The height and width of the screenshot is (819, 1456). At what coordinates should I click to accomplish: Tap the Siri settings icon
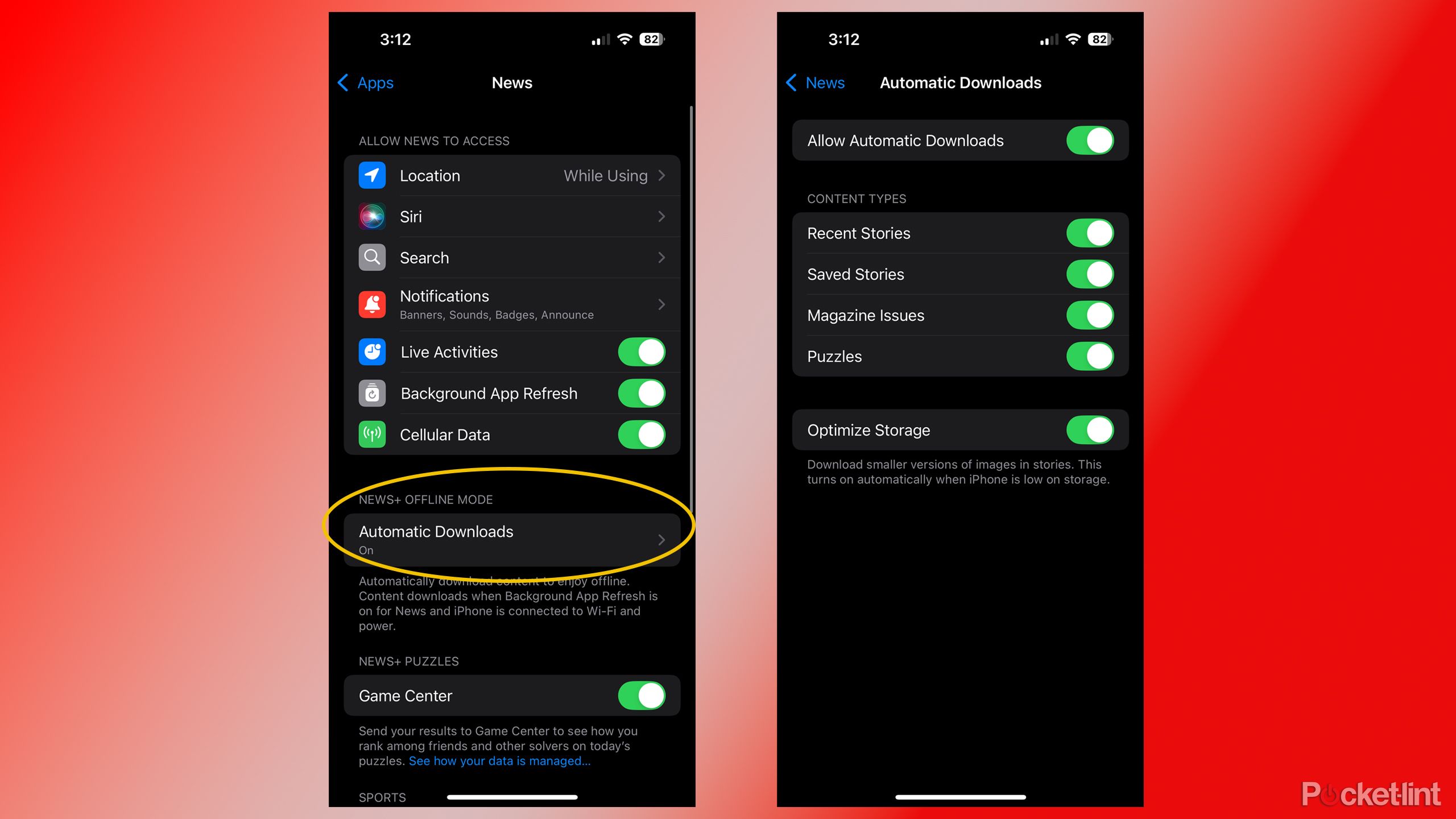370,216
